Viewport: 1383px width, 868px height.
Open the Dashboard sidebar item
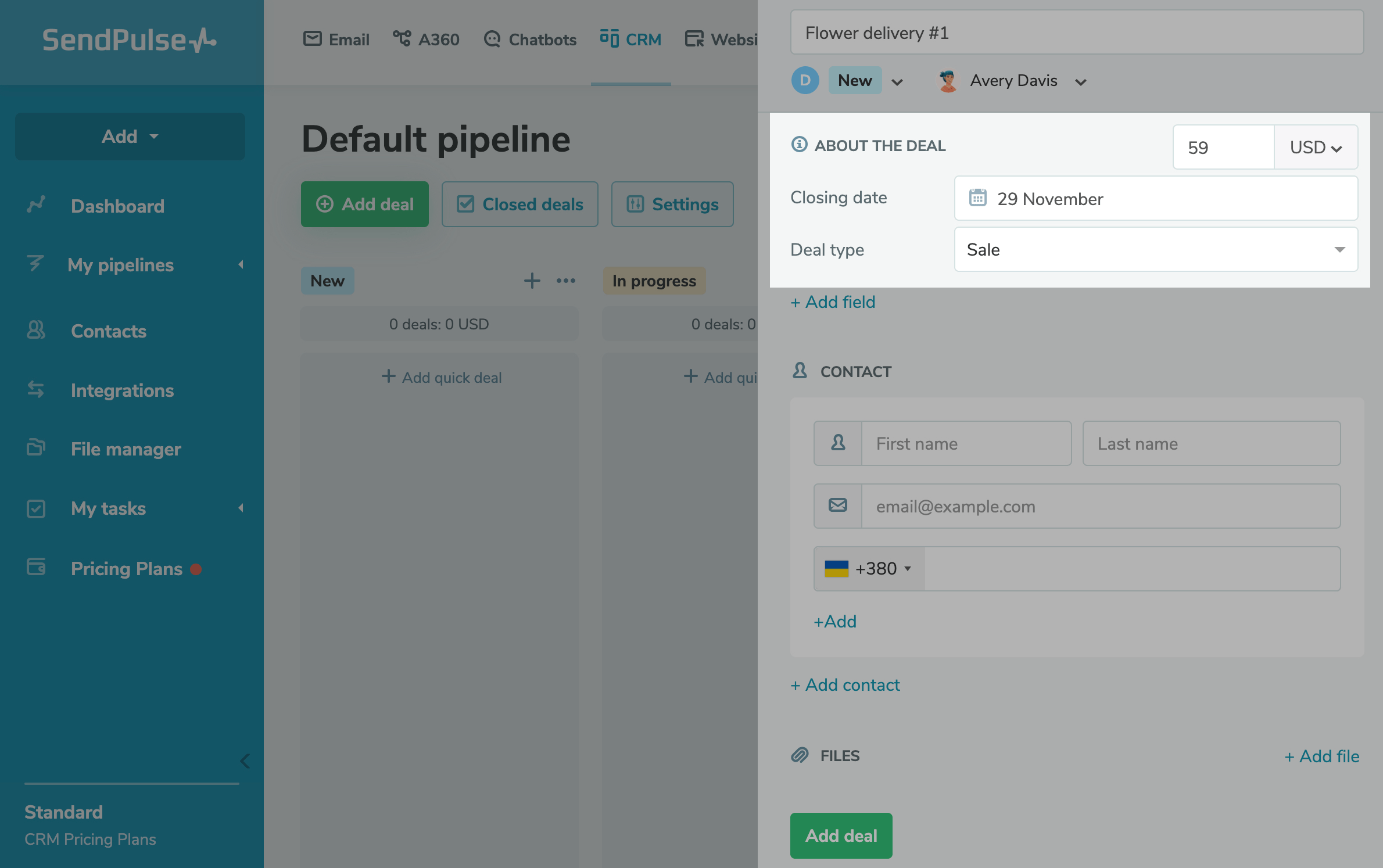click(x=117, y=206)
